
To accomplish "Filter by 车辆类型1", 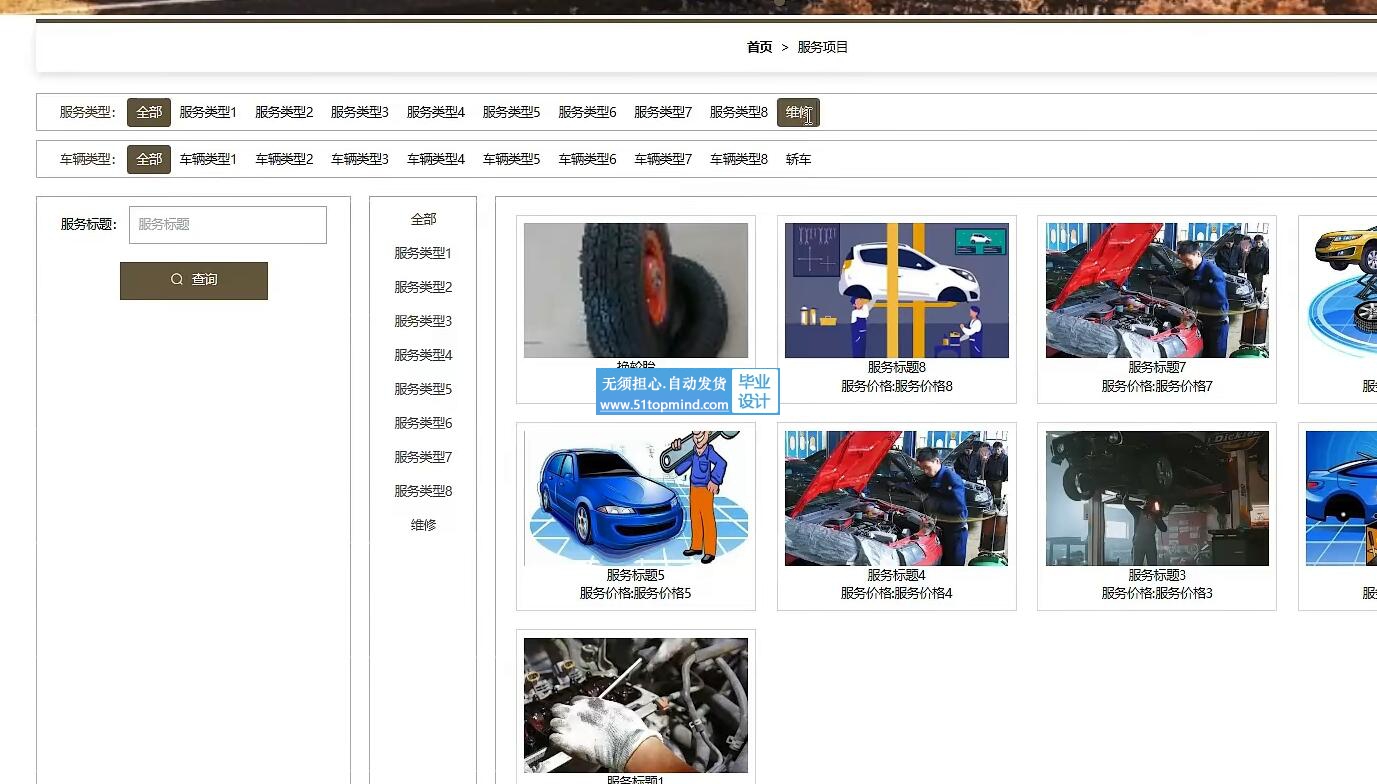I will [x=208, y=159].
